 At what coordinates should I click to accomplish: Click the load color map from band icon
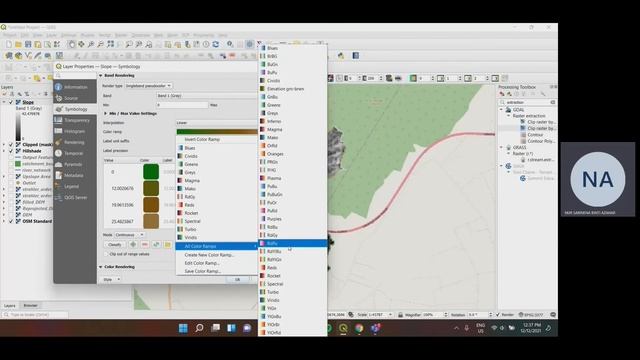(x=156, y=244)
